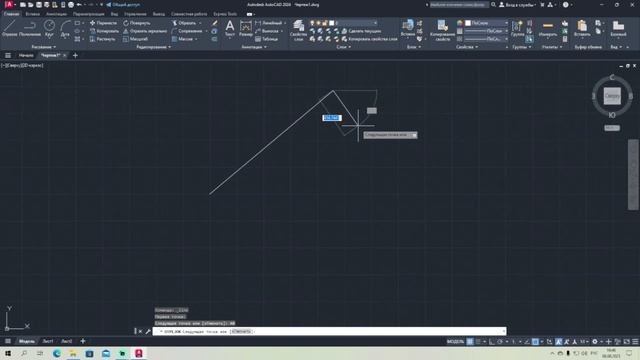Toggle annotation visibility in status bar
The width and height of the screenshot is (640, 360).
point(558,342)
